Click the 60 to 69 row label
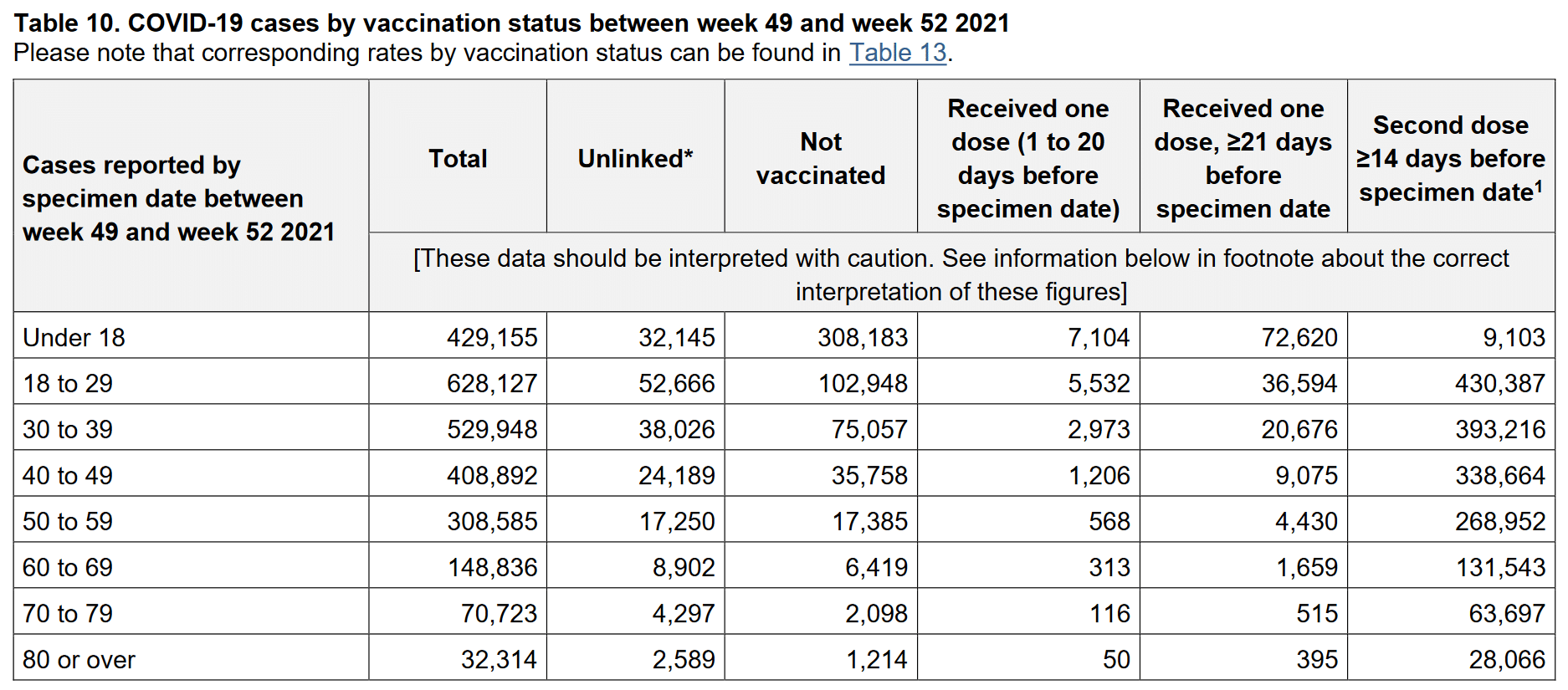Image resolution: width=1568 pixels, height=690 pixels. (68, 567)
